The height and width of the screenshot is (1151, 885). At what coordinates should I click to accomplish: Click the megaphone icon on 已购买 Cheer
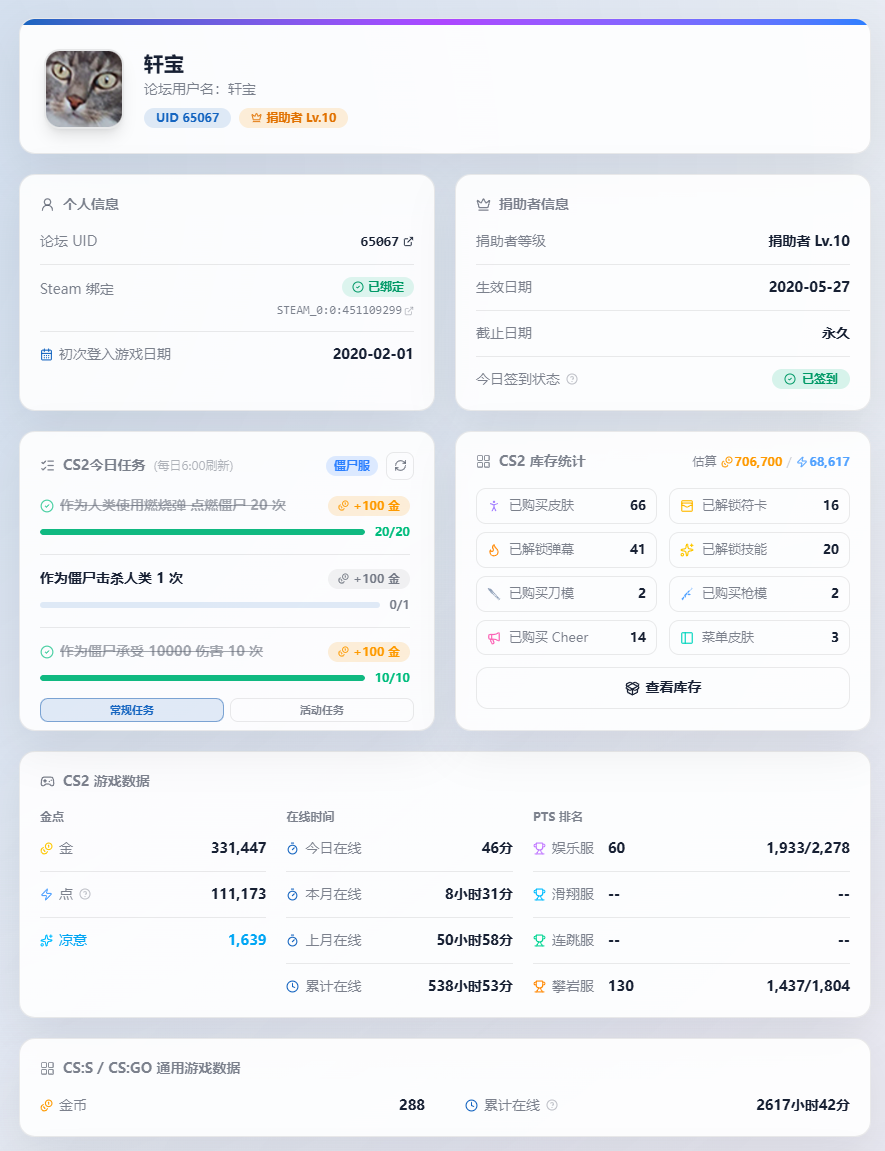pyautogui.click(x=494, y=638)
